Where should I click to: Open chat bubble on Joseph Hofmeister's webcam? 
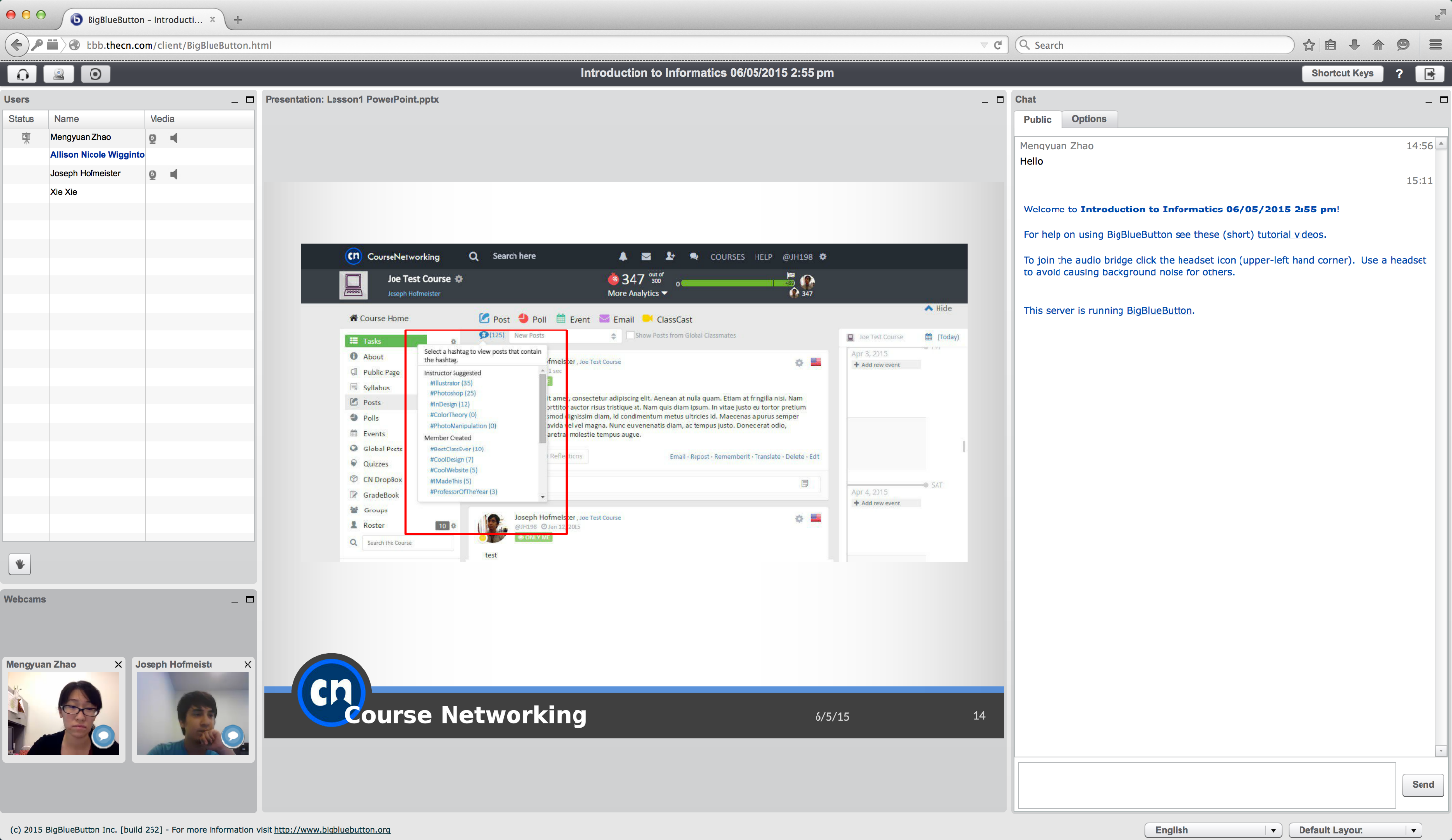coord(232,735)
